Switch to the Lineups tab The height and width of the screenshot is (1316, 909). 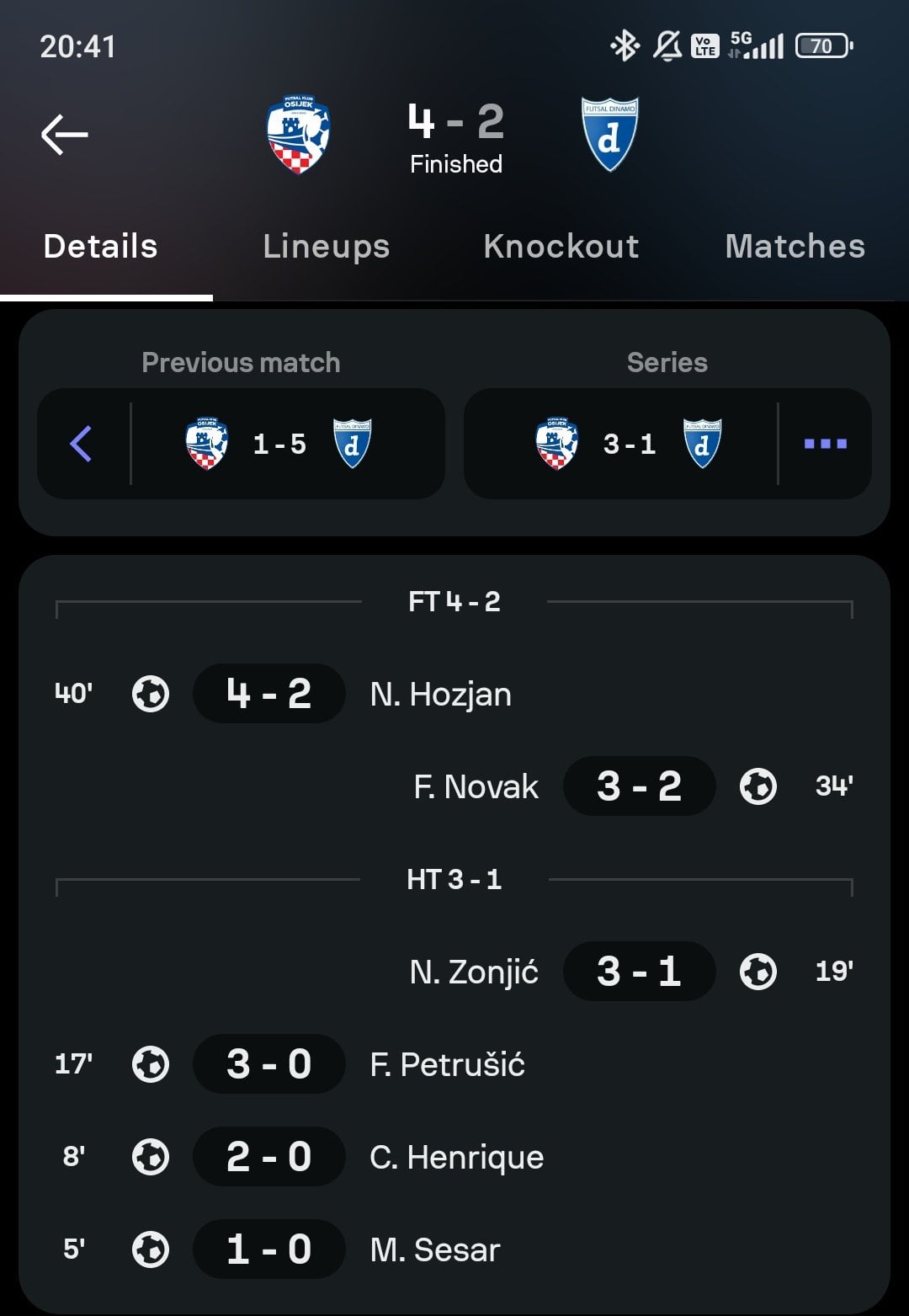(x=327, y=247)
